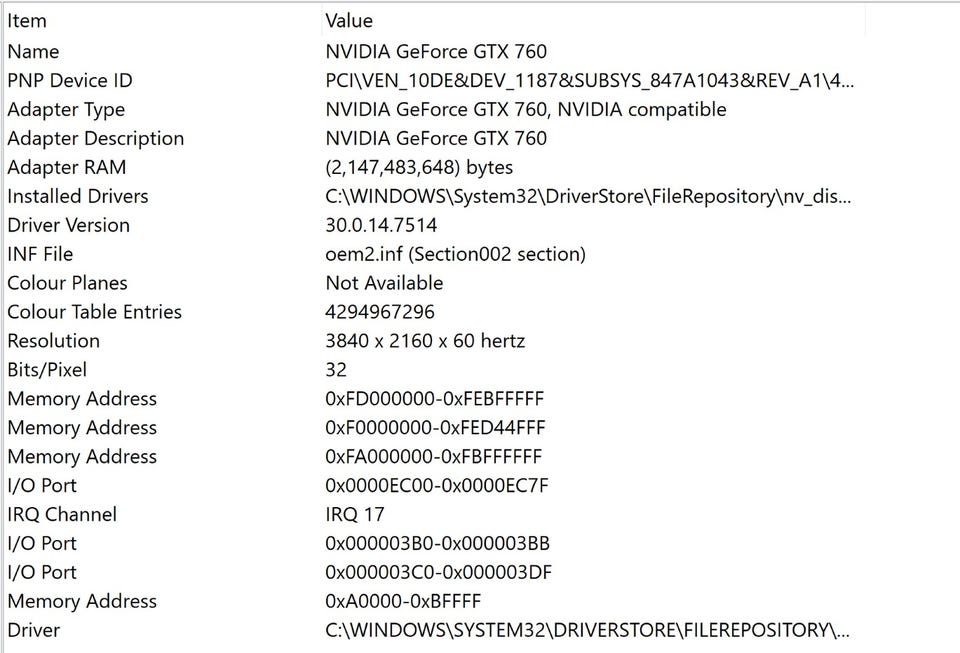Select the IRQ Channel row

pyautogui.click(x=62, y=514)
